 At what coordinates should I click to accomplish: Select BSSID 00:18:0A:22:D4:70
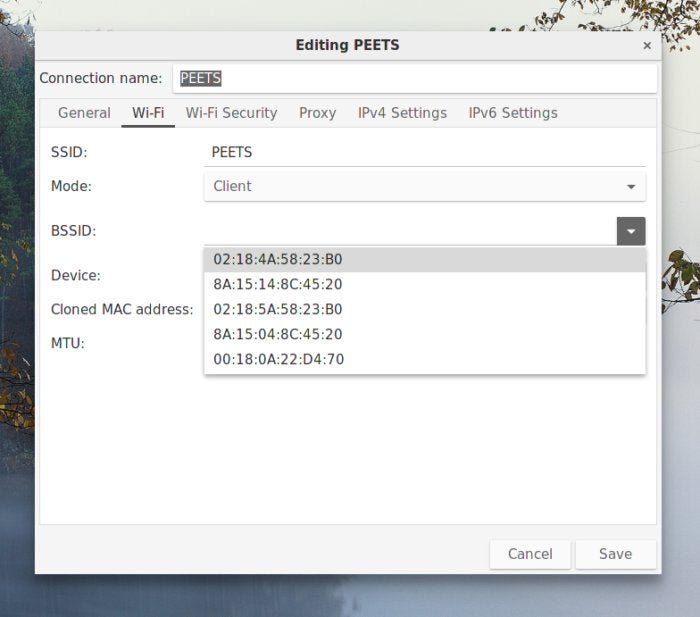coord(425,359)
